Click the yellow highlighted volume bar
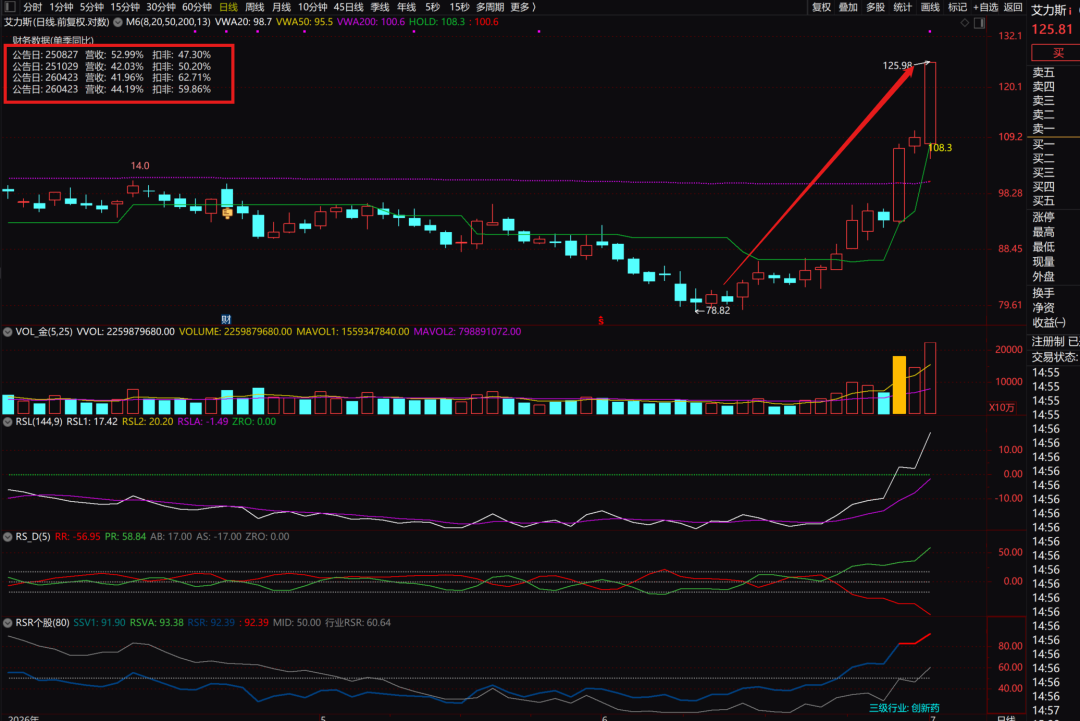The image size is (1080, 721). [899, 385]
